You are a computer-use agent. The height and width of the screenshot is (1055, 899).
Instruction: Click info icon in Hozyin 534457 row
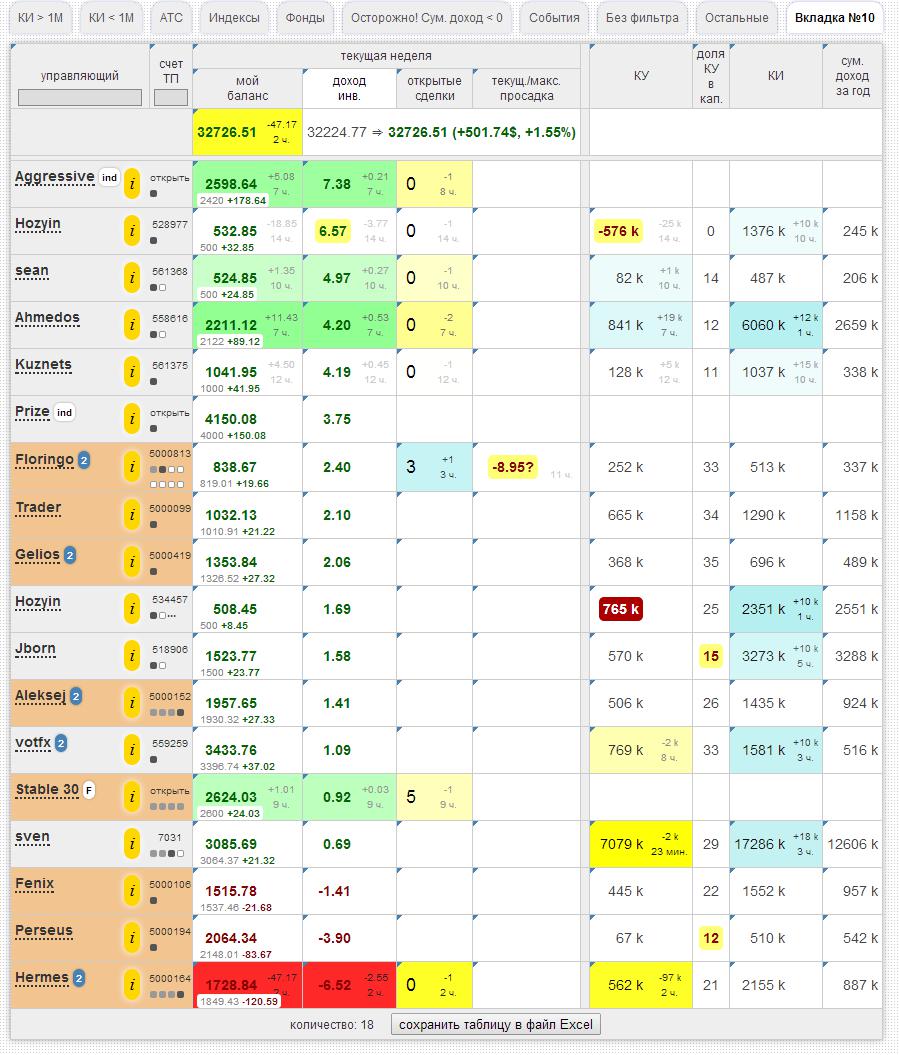pos(133,609)
